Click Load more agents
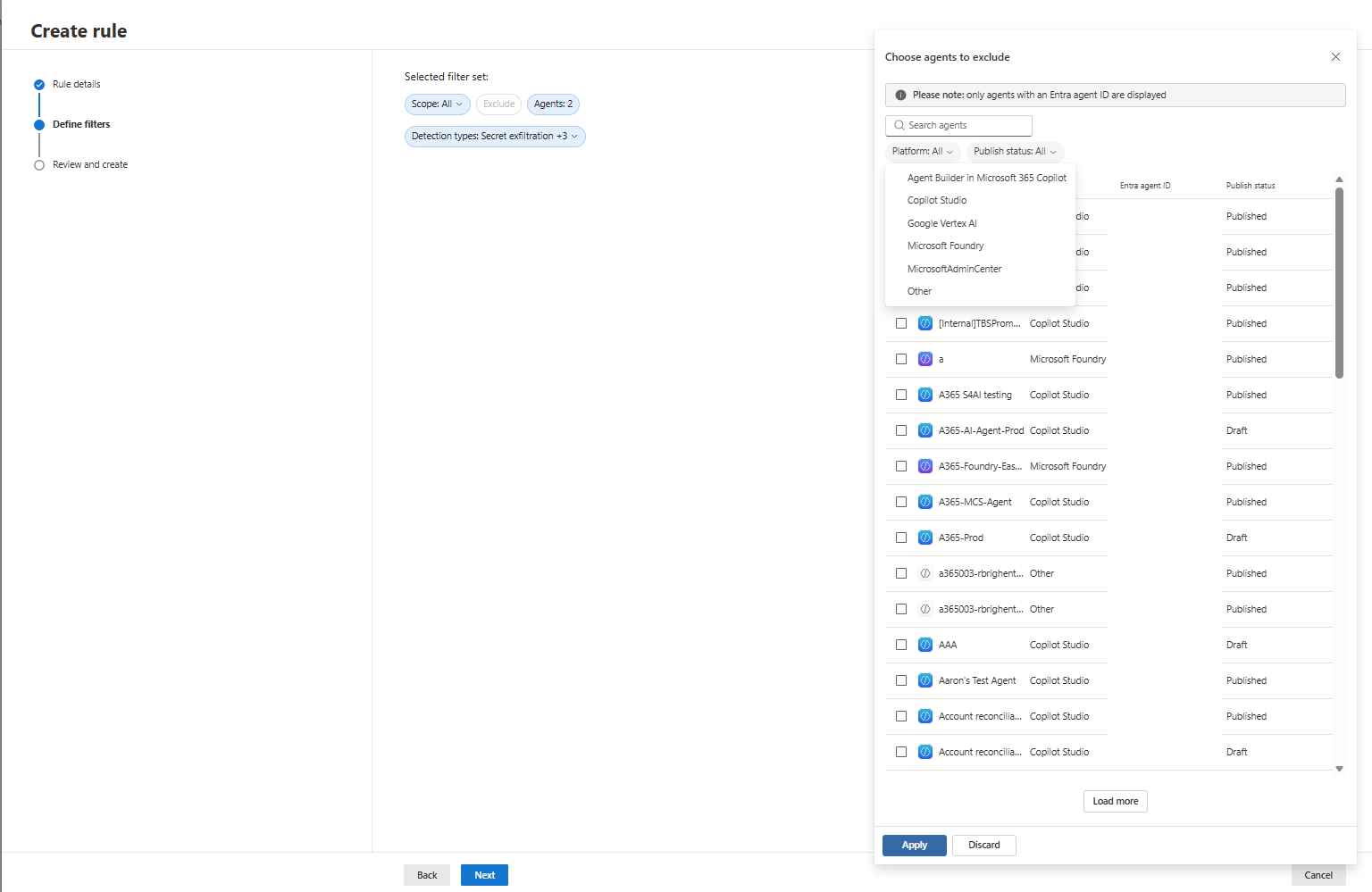The image size is (1372, 892). 1116,802
